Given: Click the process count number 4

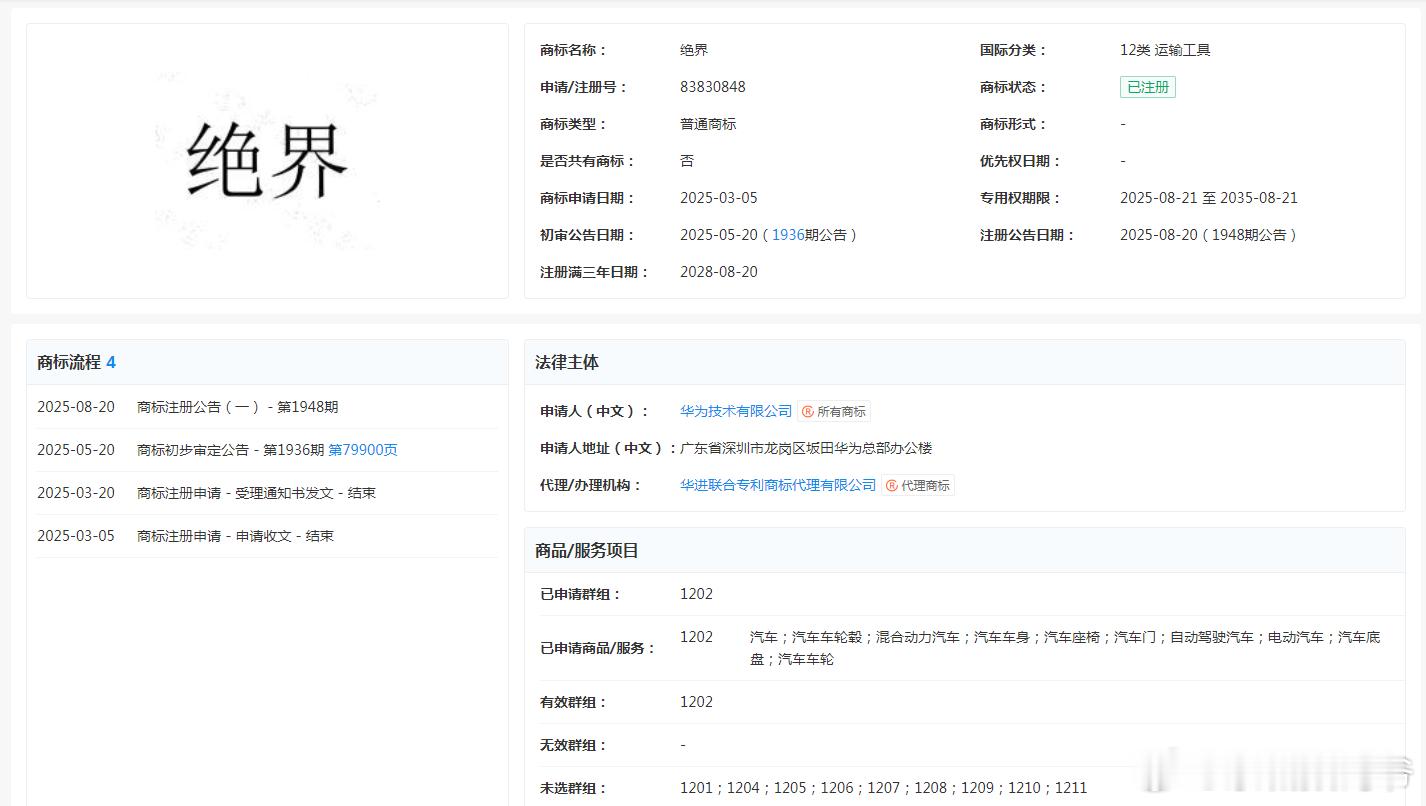Looking at the screenshot, I should (111, 362).
